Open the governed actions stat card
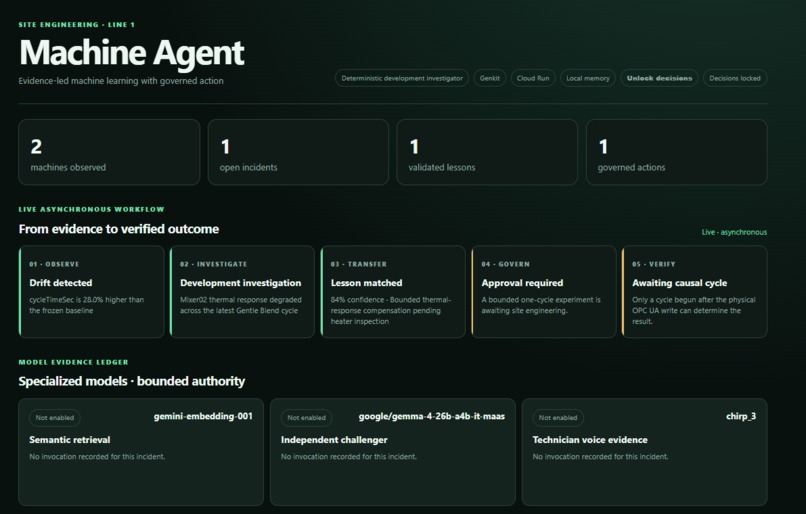Viewport: 806px width, 514px height. pos(676,152)
